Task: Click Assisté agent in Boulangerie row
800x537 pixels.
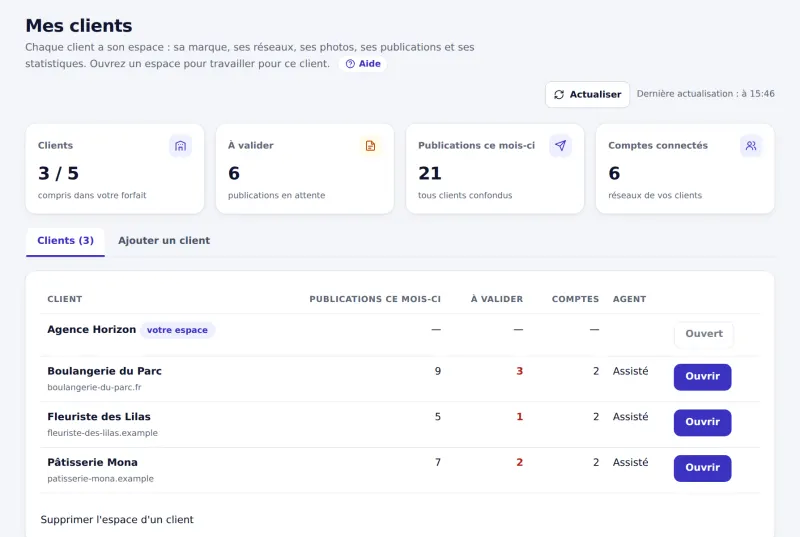Action: pos(631,371)
